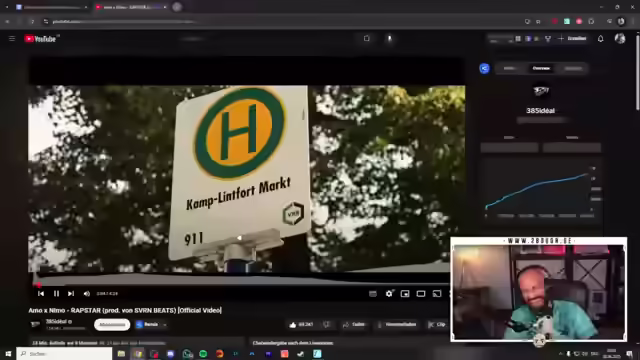This screenshot has width=640, height=360.
Task: Open the YouTube account avatar menu
Action: tap(620, 38)
